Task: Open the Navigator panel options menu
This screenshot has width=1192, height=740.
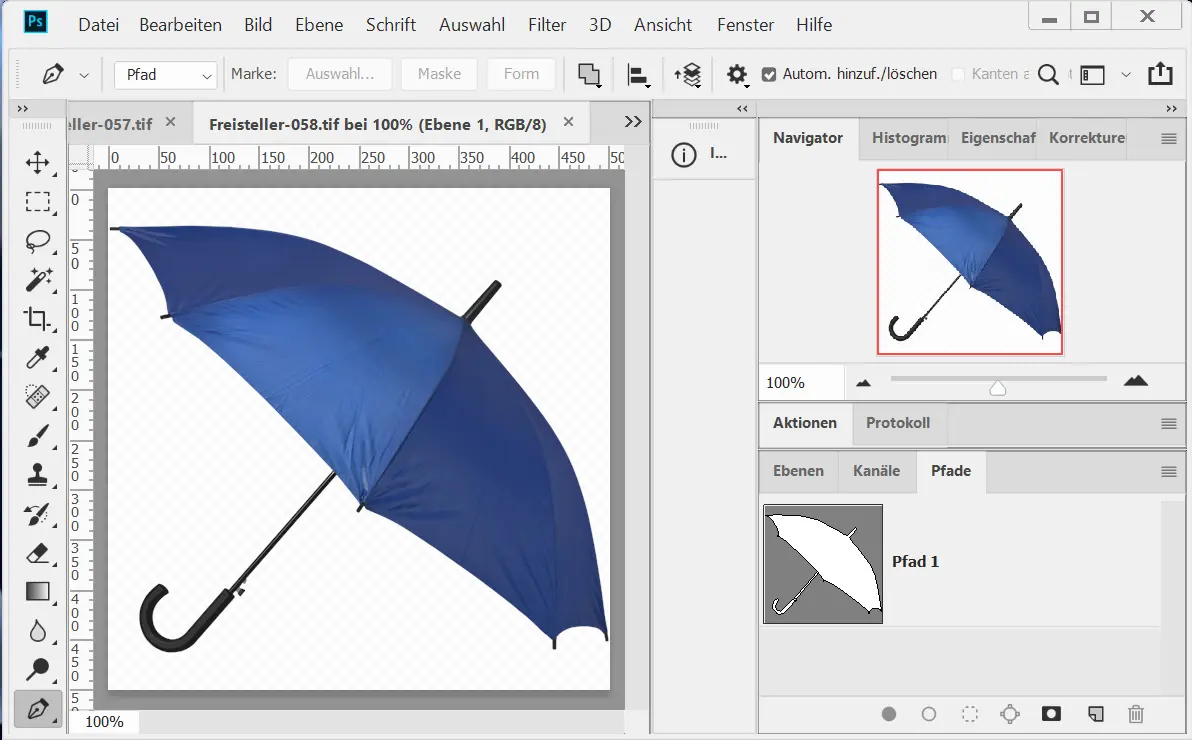Action: [x=1168, y=139]
